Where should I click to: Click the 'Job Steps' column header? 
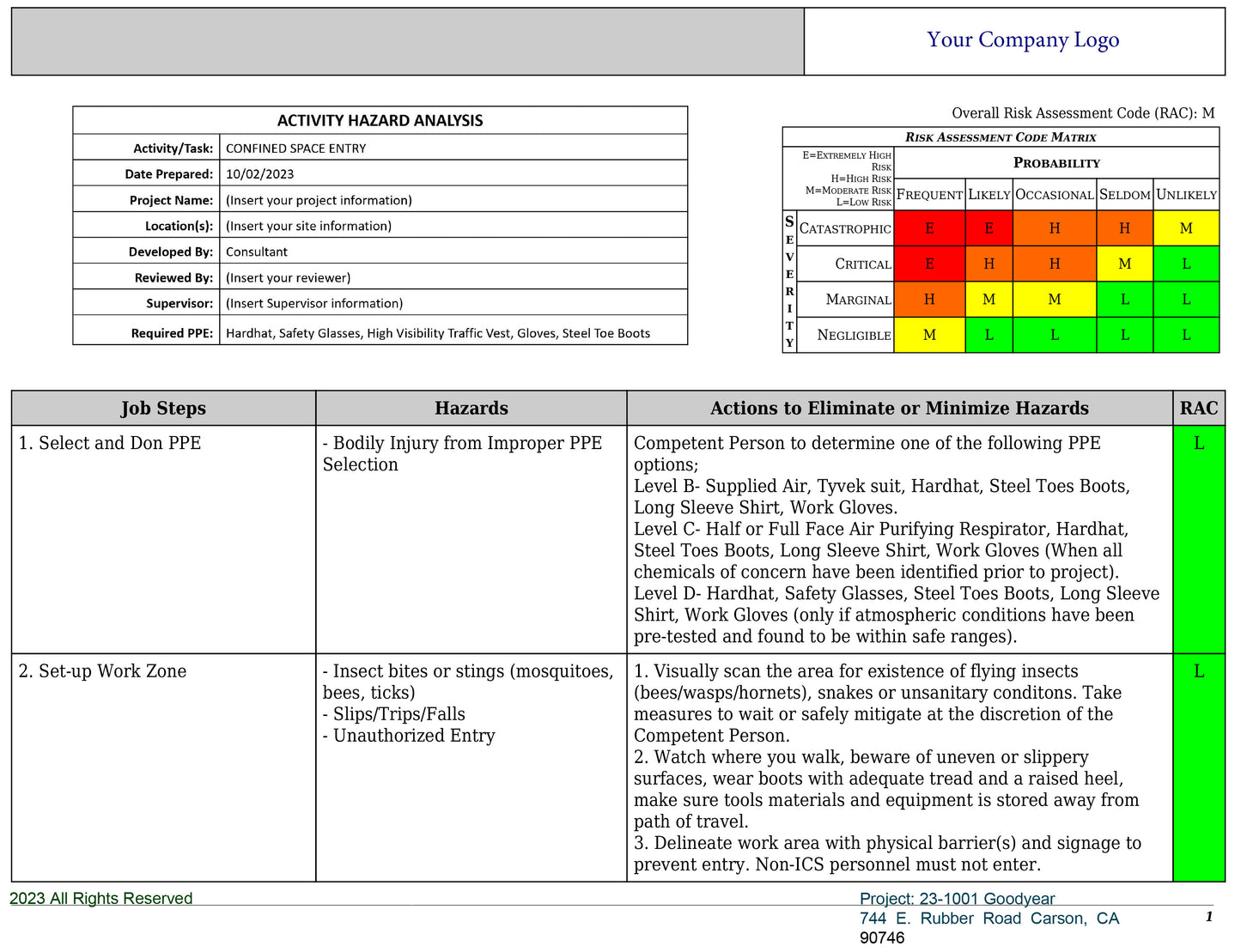(163, 409)
